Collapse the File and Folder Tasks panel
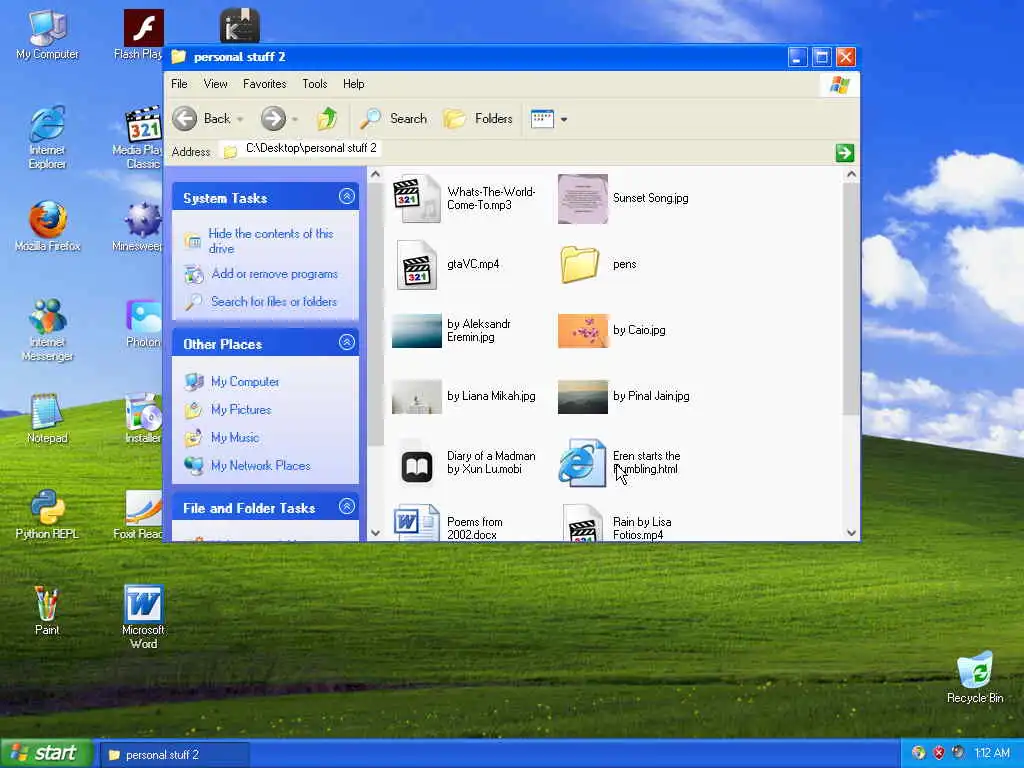This screenshot has height=768, width=1024. [x=347, y=506]
